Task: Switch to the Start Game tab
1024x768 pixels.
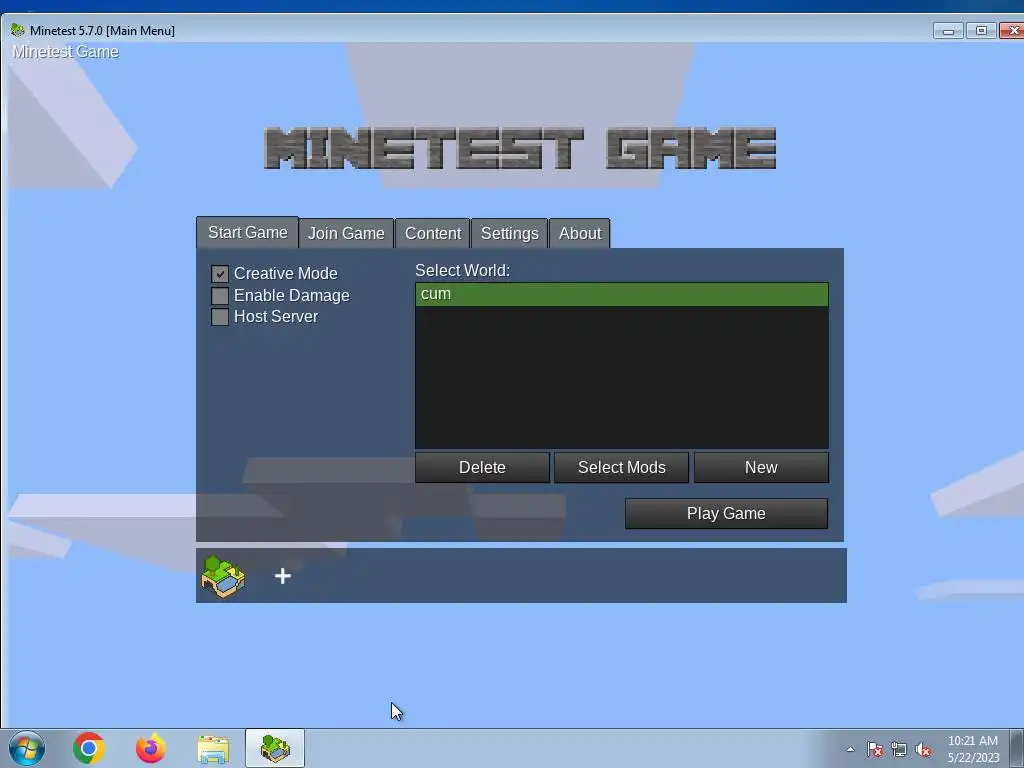Action: [x=248, y=232]
